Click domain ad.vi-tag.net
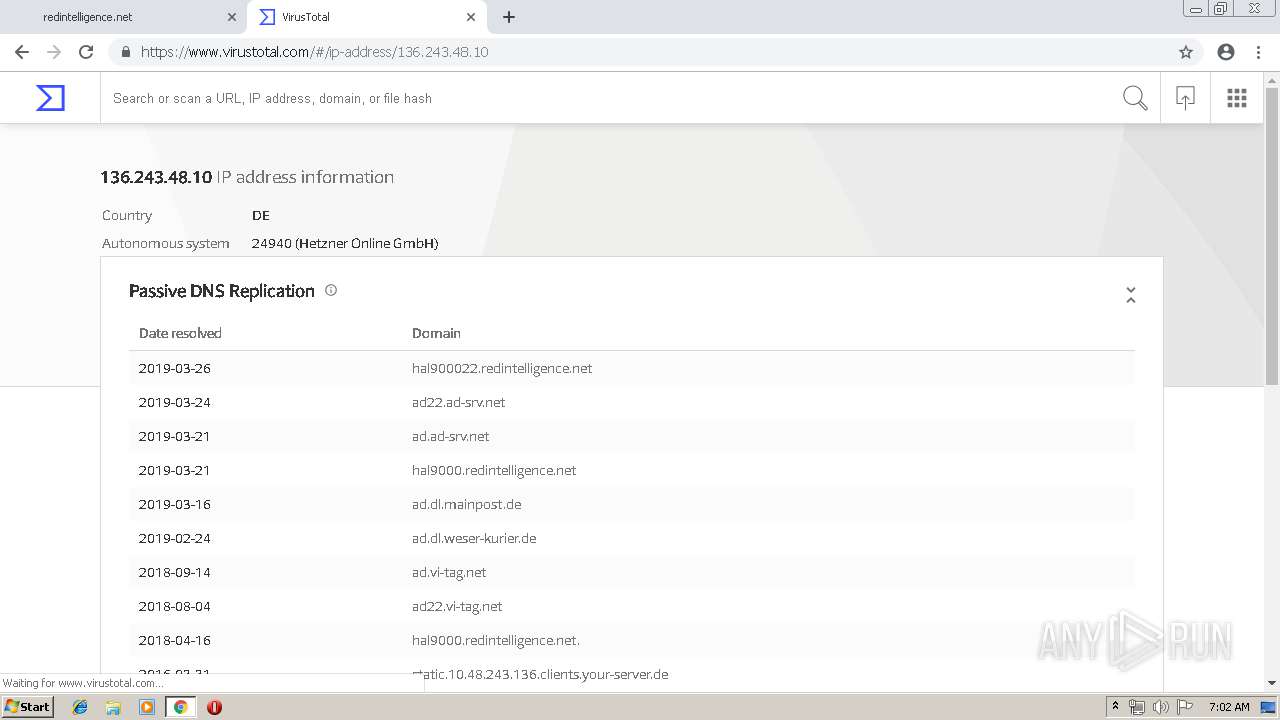1280x720 pixels. pos(449,572)
